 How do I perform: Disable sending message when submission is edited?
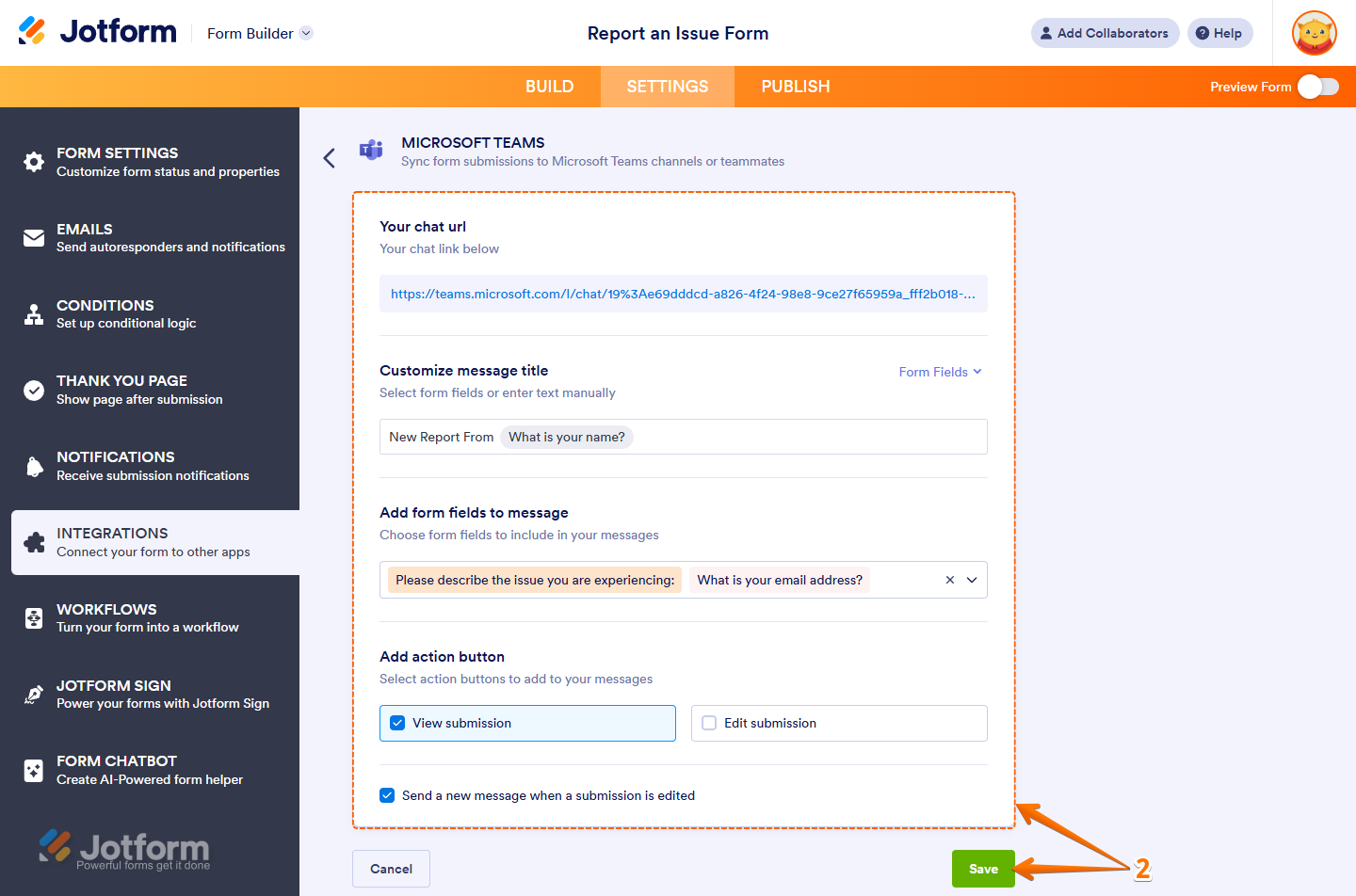[387, 794]
